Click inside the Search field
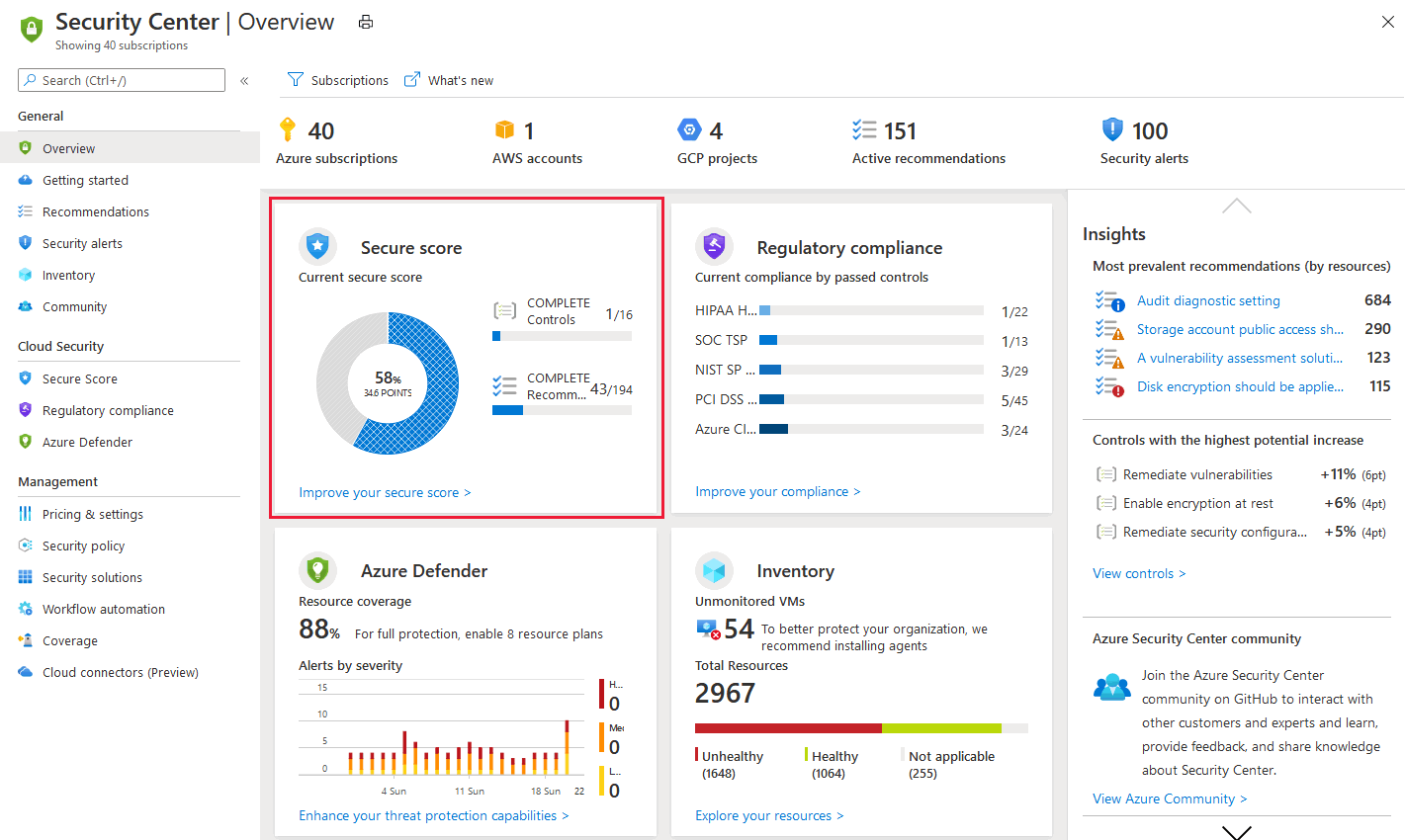Screen dimensions: 1405x840 click(x=121, y=79)
